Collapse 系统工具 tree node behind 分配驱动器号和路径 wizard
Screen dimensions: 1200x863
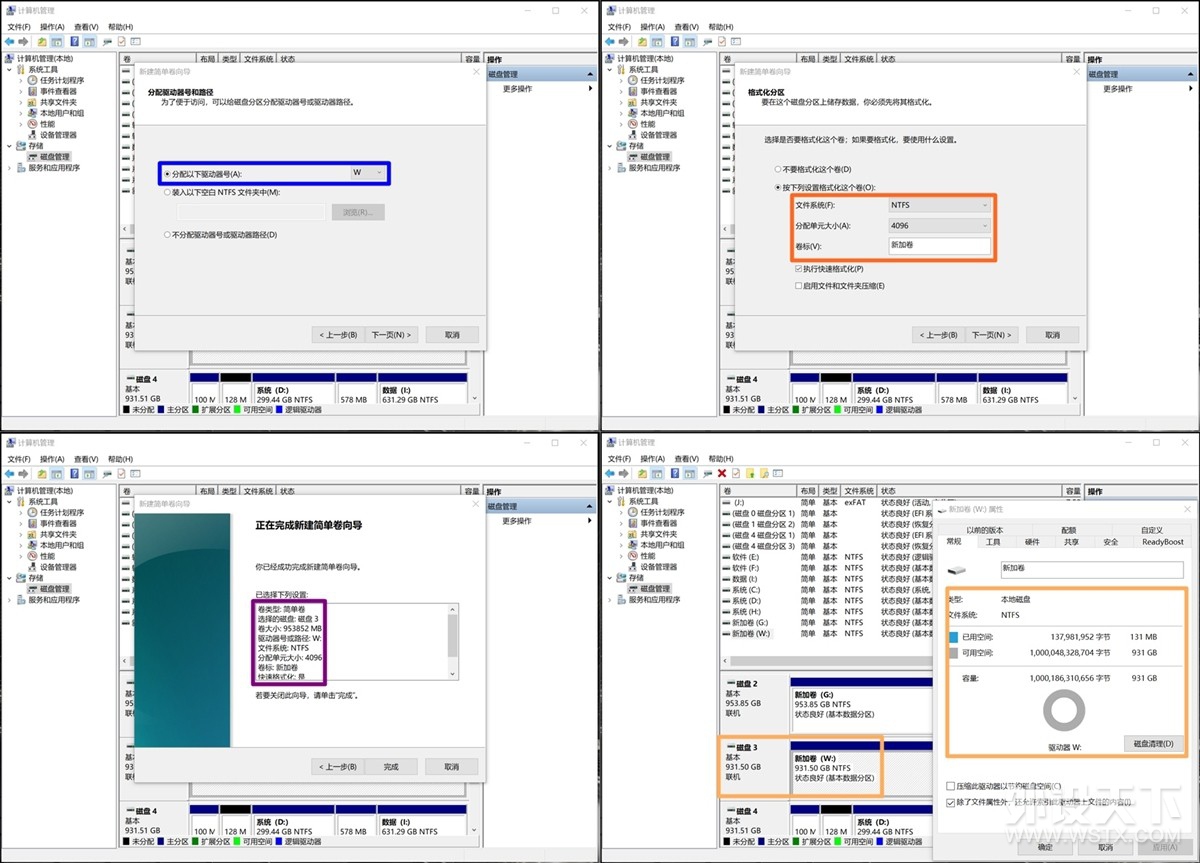(x=10, y=69)
